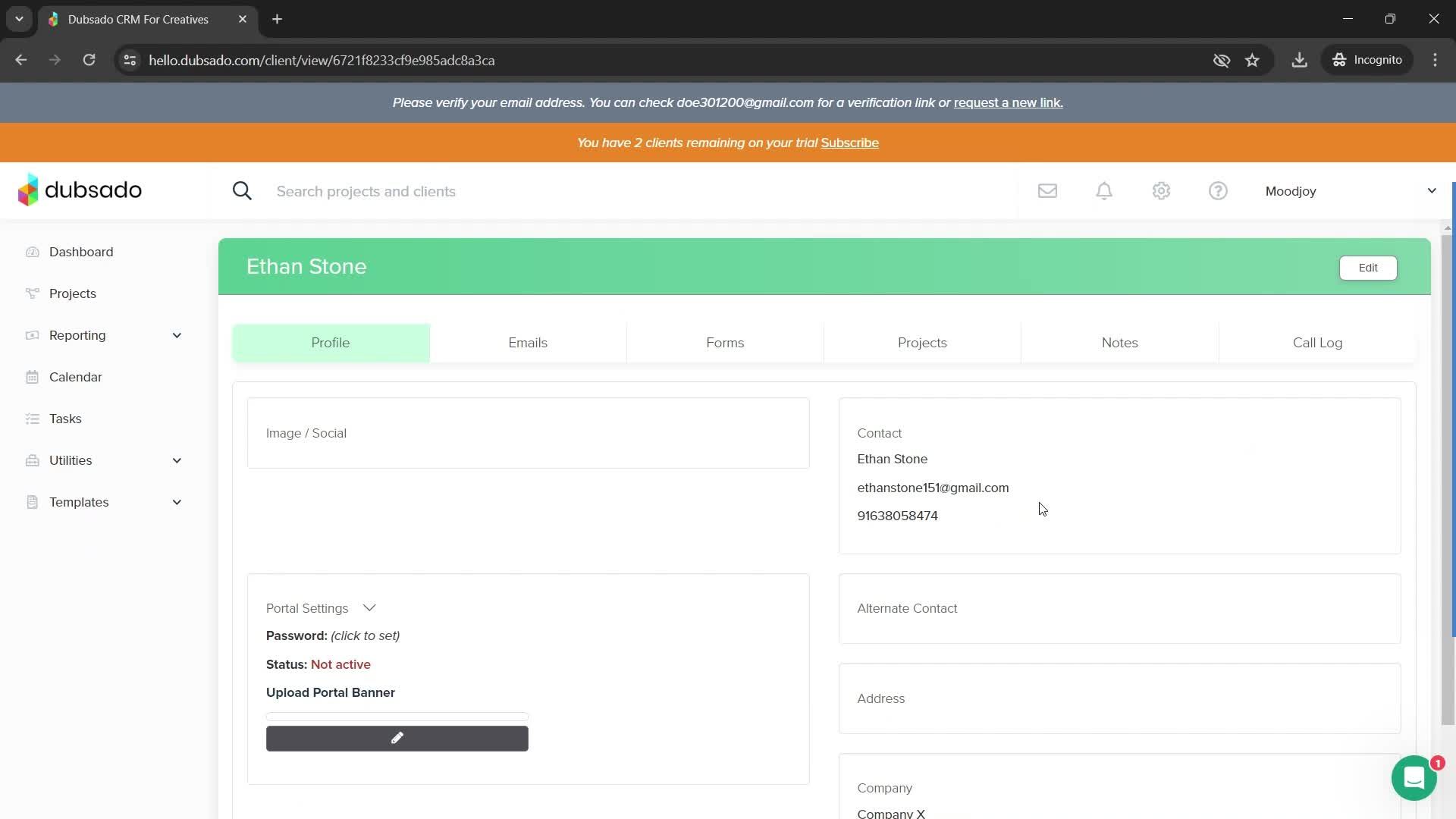Screen dimensions: 1456x819
Task: Click the Utilities toolbox icon
Action: (32, 460)
